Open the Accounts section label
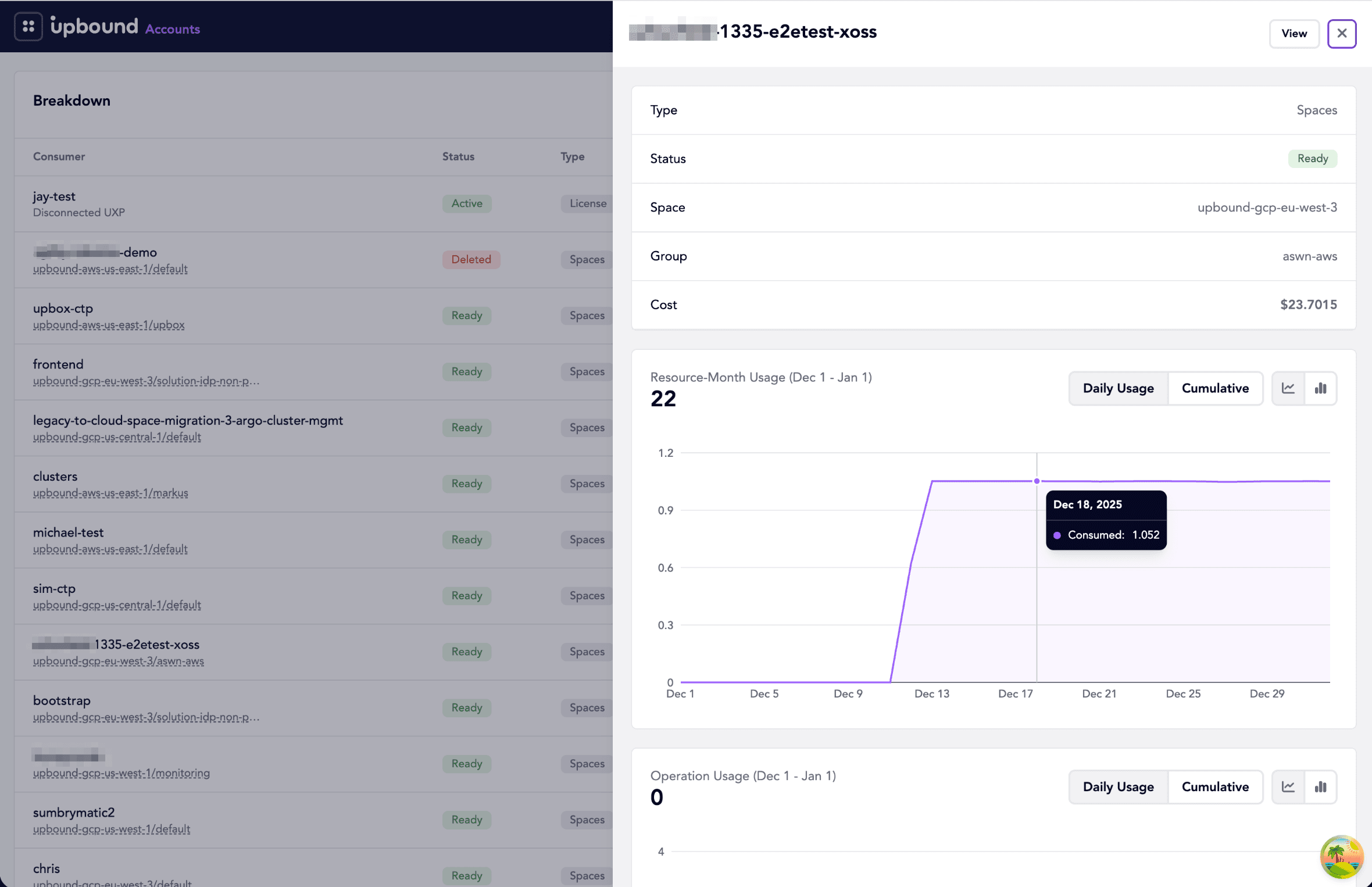The image size is (1372, 887). point(172,29)
